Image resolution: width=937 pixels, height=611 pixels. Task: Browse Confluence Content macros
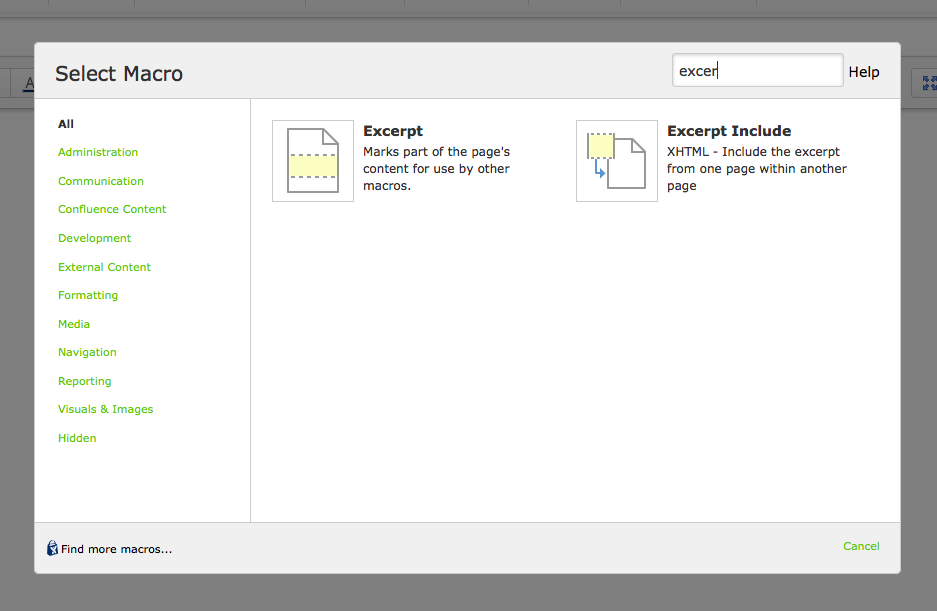pos(112,209)
